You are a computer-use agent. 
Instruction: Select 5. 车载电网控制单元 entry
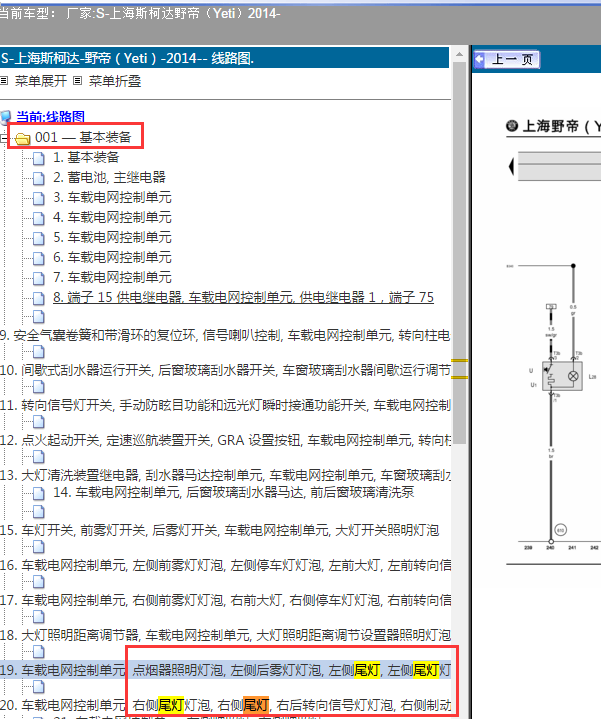pyautogui.click(x=112, y=237)
